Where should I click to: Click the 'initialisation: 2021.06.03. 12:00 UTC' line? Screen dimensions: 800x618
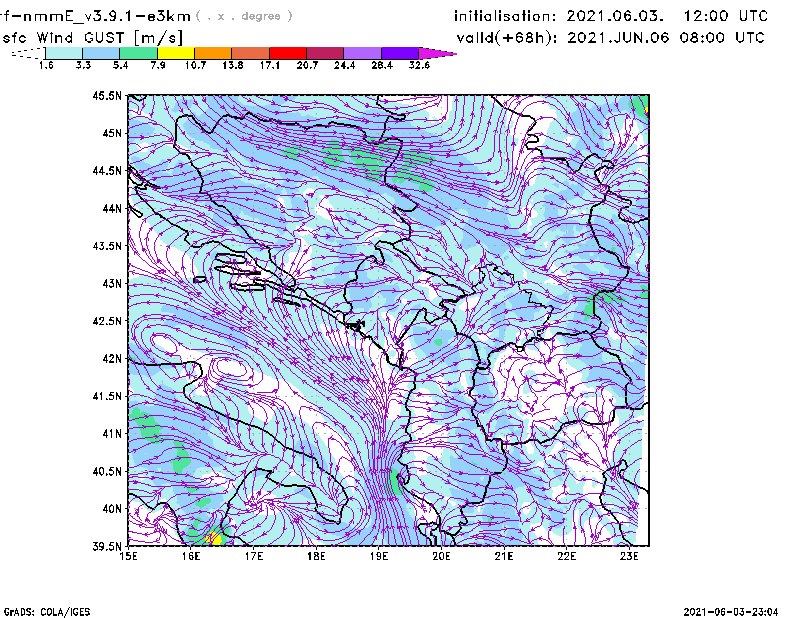(x=611, y=16)
